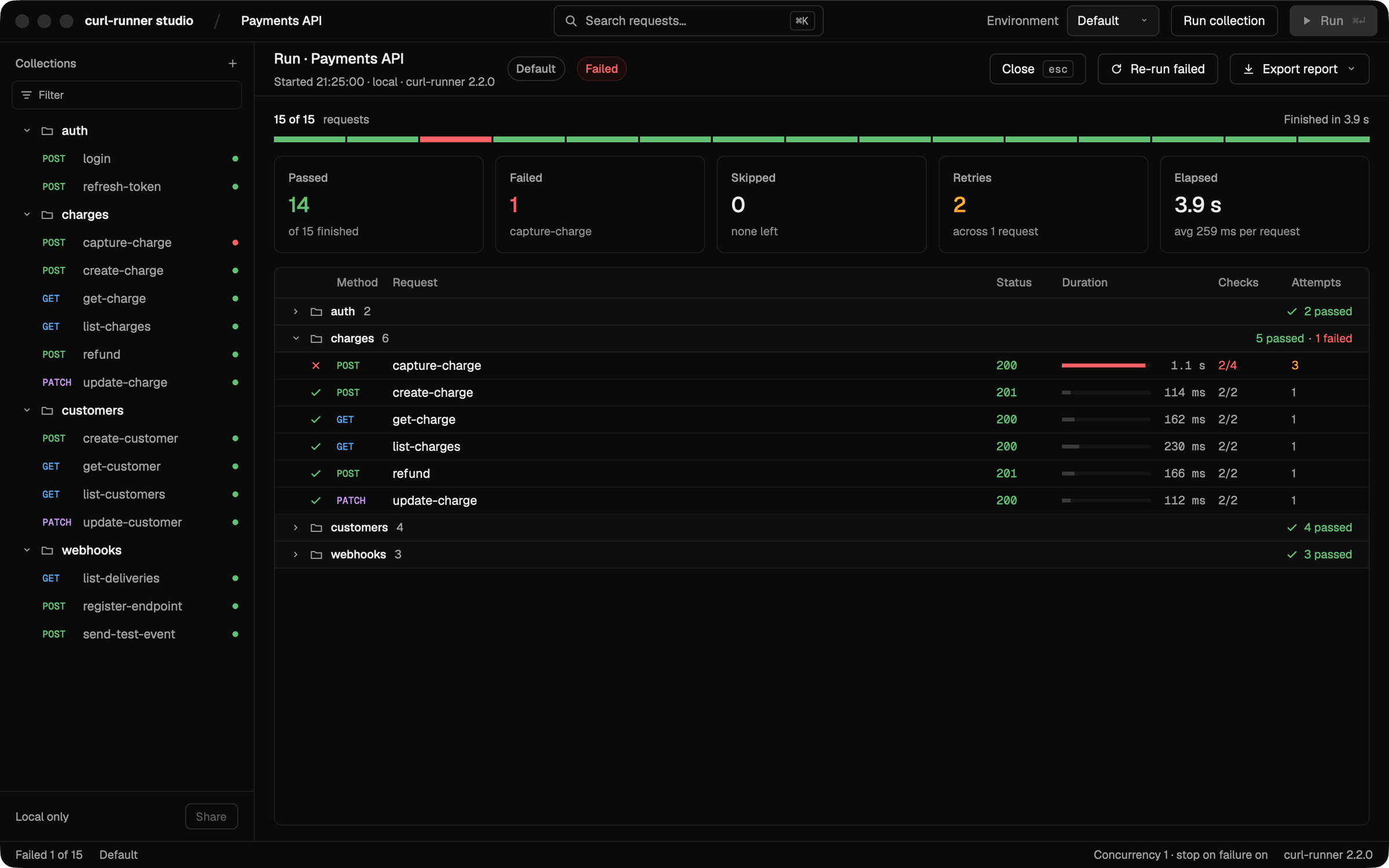Click the filter lines icon in sidebar
The height and width of the screenshot is (868, 1389).
click(x=26, y=95)
